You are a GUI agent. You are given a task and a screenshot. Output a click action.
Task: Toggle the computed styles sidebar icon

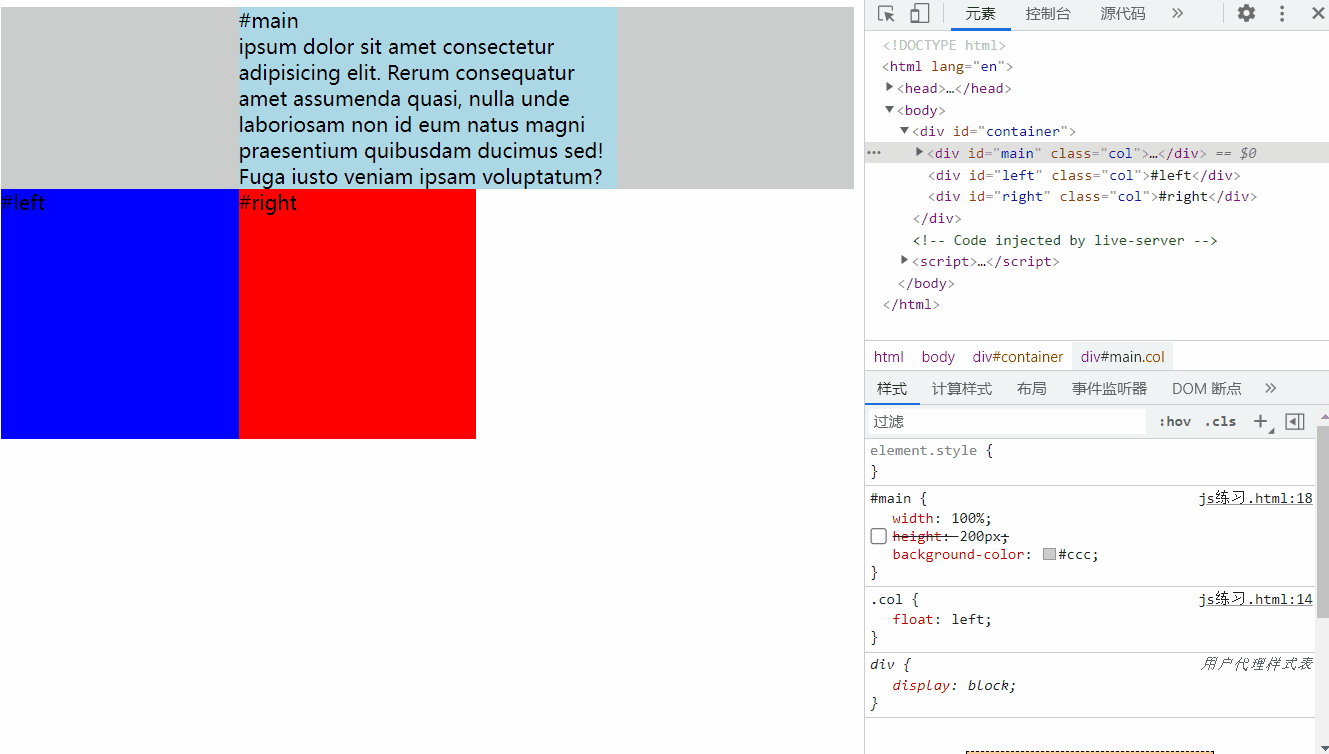1295,421
